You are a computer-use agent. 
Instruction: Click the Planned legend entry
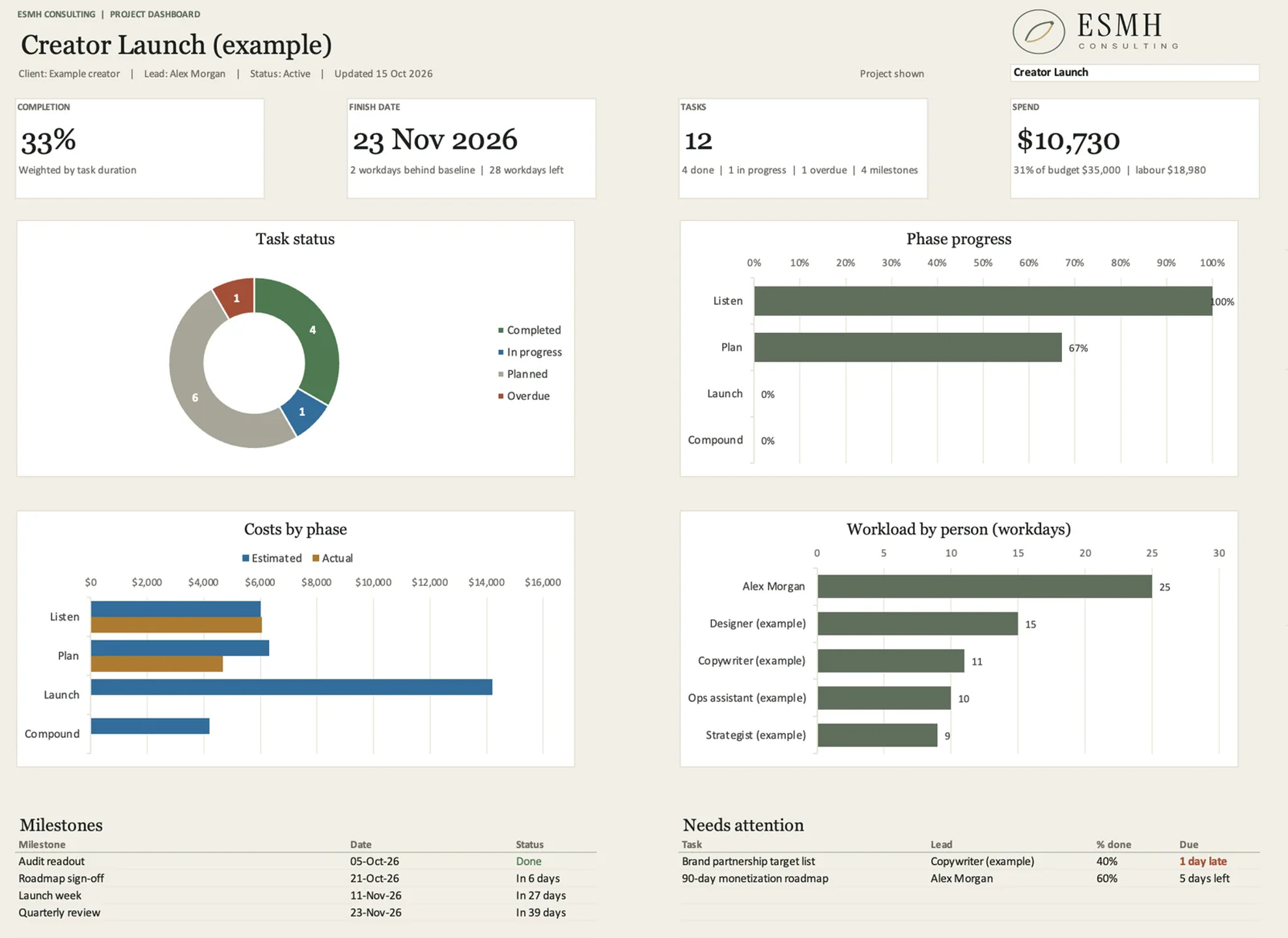[x=523, y=375]
